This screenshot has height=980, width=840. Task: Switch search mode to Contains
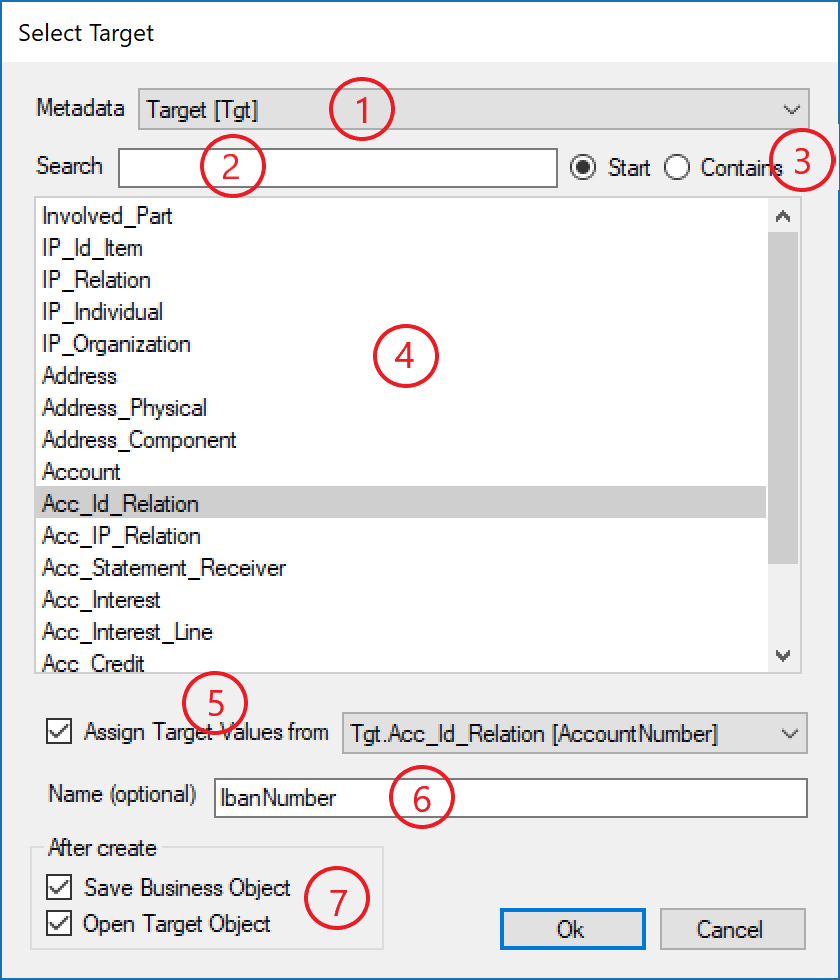(x=678, y=168)
